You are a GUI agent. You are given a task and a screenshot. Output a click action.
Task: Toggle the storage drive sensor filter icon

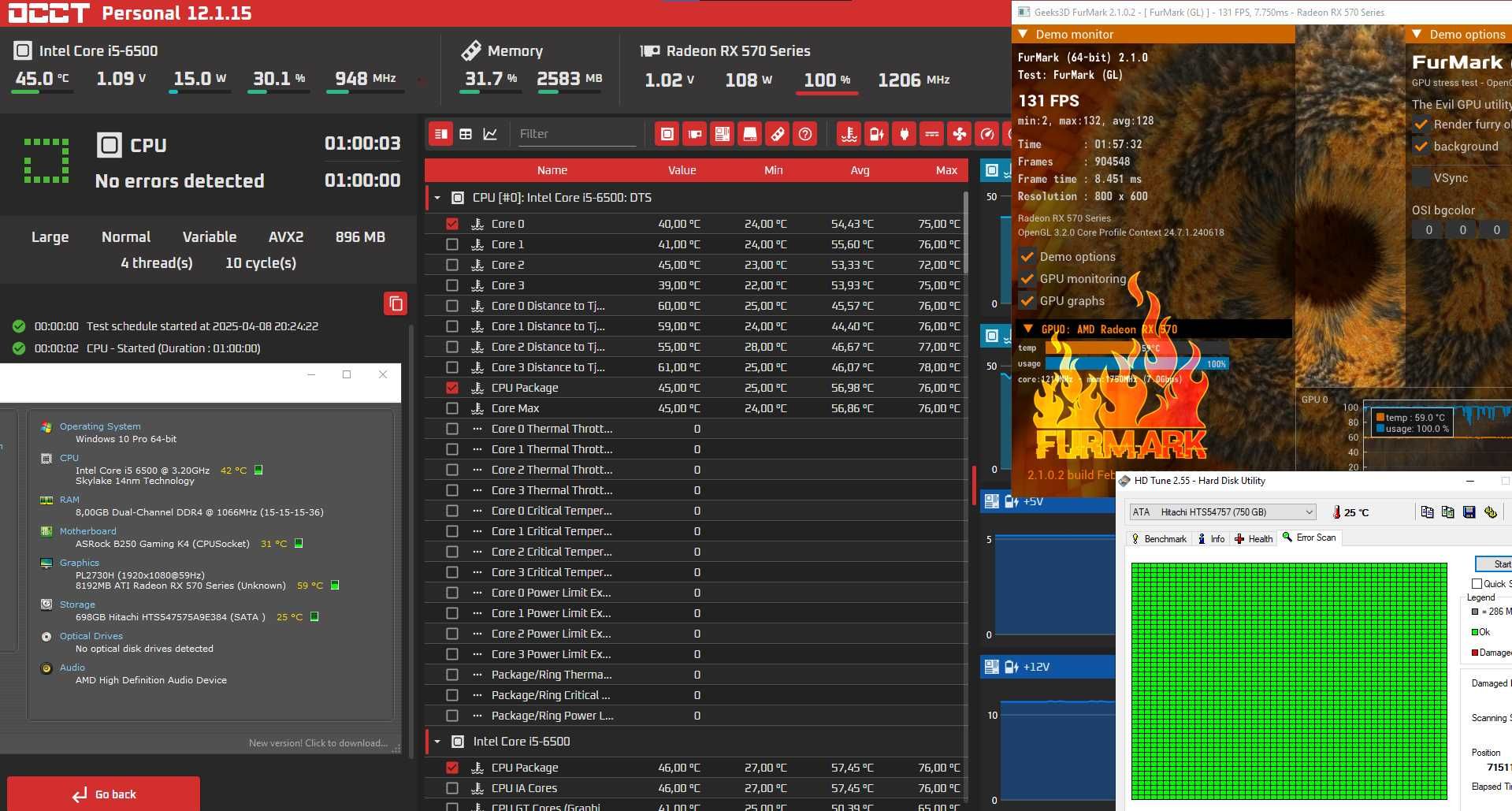coord(750,134)
